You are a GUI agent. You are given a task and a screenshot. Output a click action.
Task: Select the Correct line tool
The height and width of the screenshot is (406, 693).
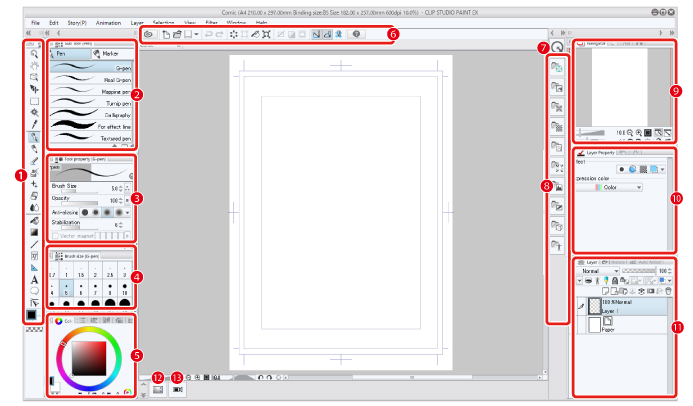click(34, 303)
